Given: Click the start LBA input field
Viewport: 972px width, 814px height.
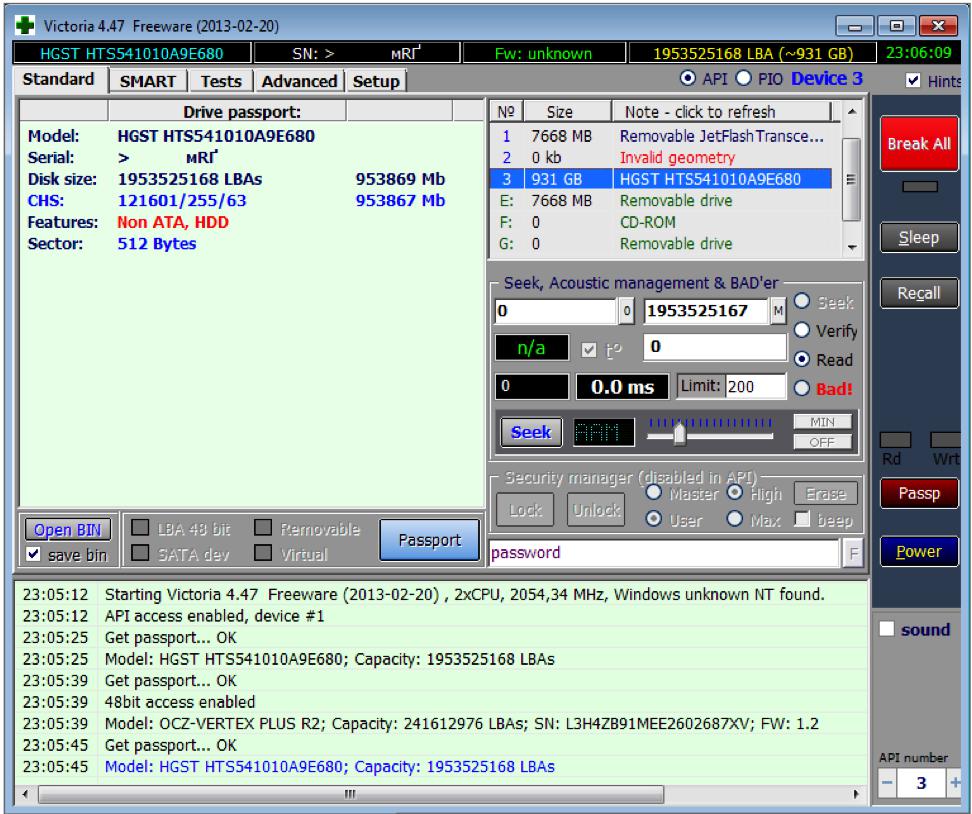Looking at the screenshot, I should tap(555, 311).
